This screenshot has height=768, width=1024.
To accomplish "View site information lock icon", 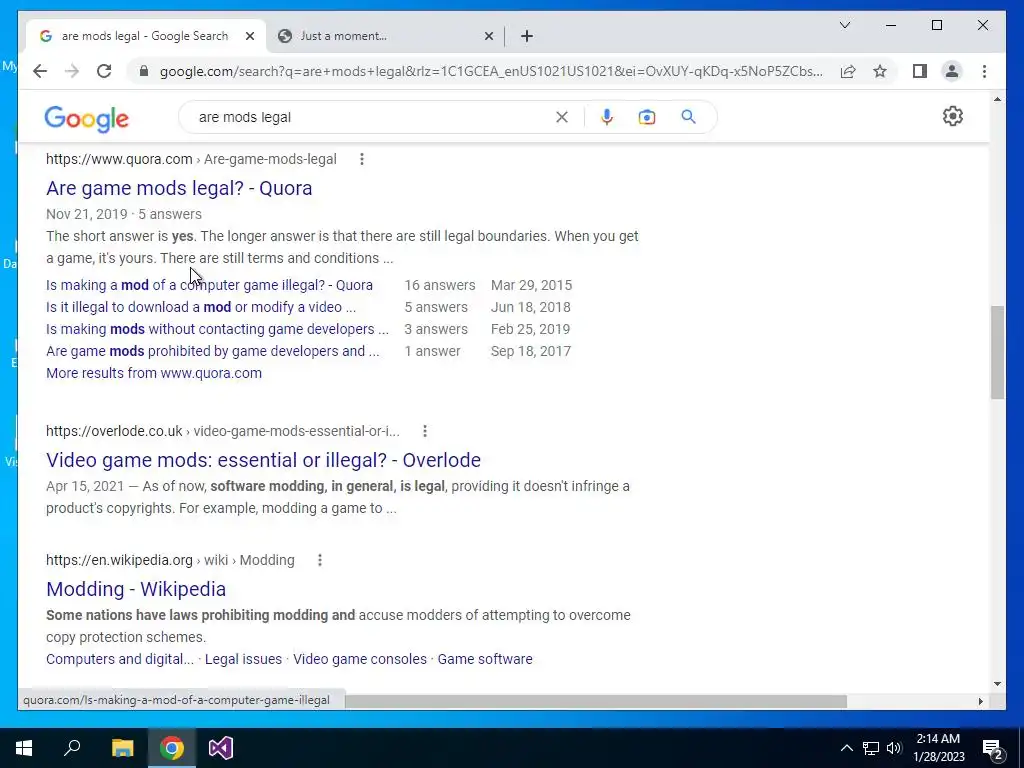I will pos(144,71).
